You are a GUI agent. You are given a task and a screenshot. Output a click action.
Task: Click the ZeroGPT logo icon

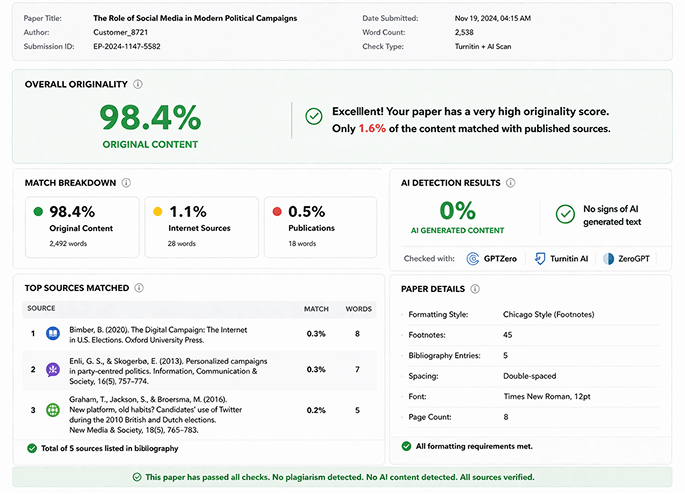[607, 258]
